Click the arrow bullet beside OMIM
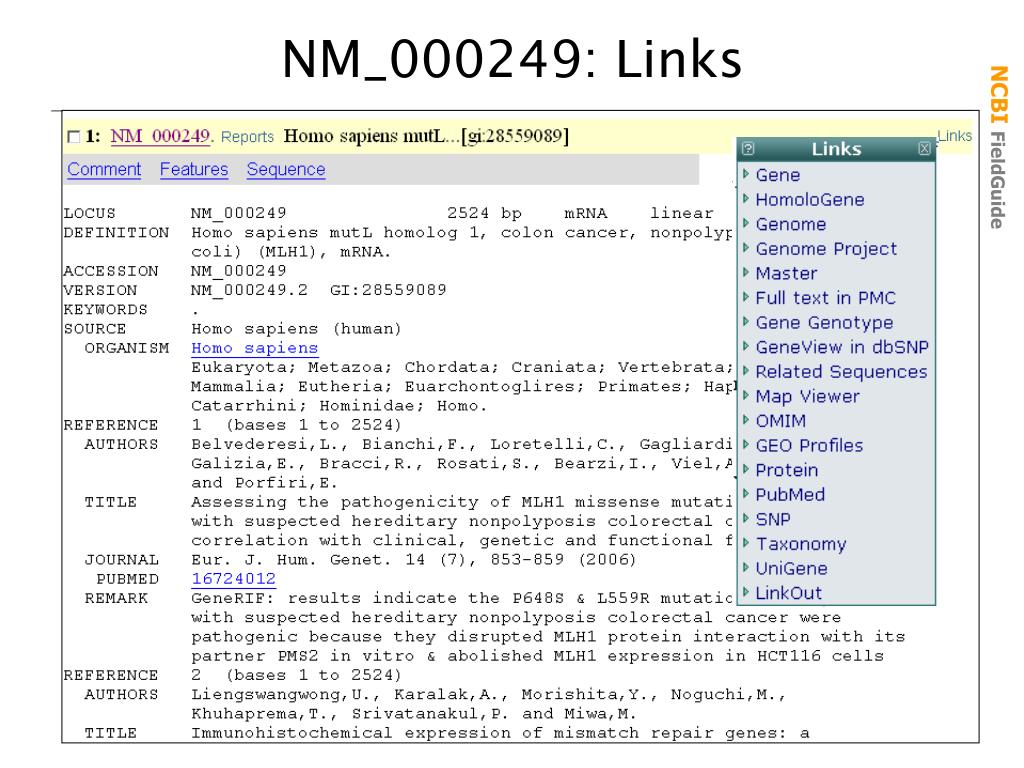Viewport: 1024px width, 768px height. pos(746,420)
